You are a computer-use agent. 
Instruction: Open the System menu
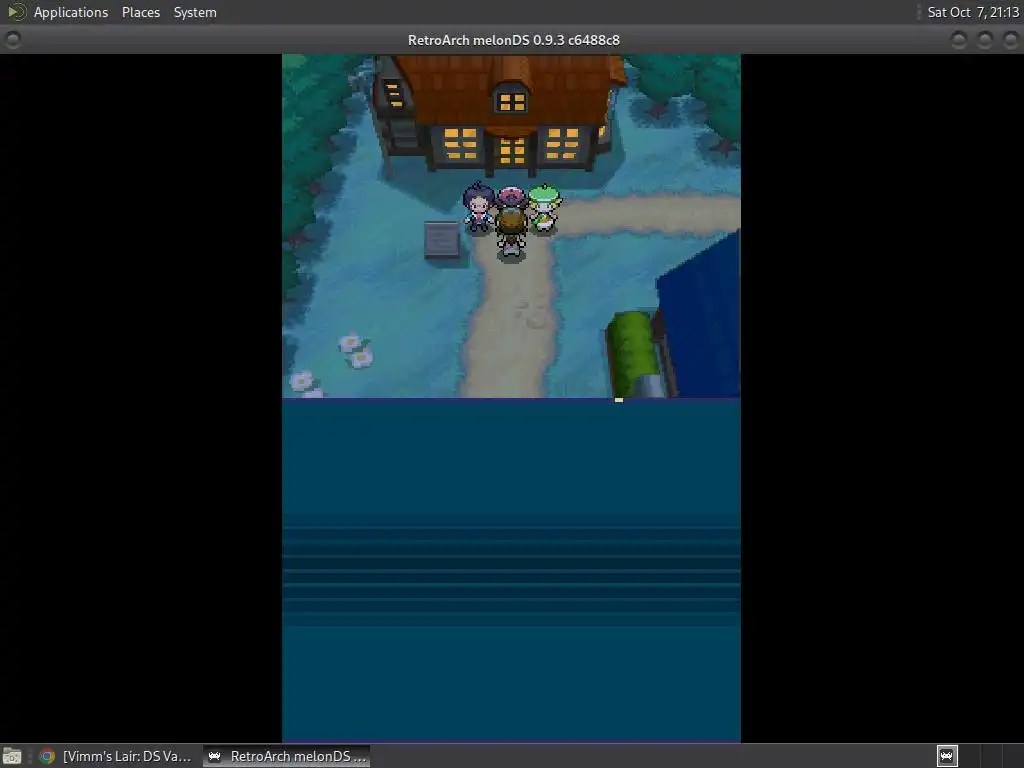click(195, 12)
